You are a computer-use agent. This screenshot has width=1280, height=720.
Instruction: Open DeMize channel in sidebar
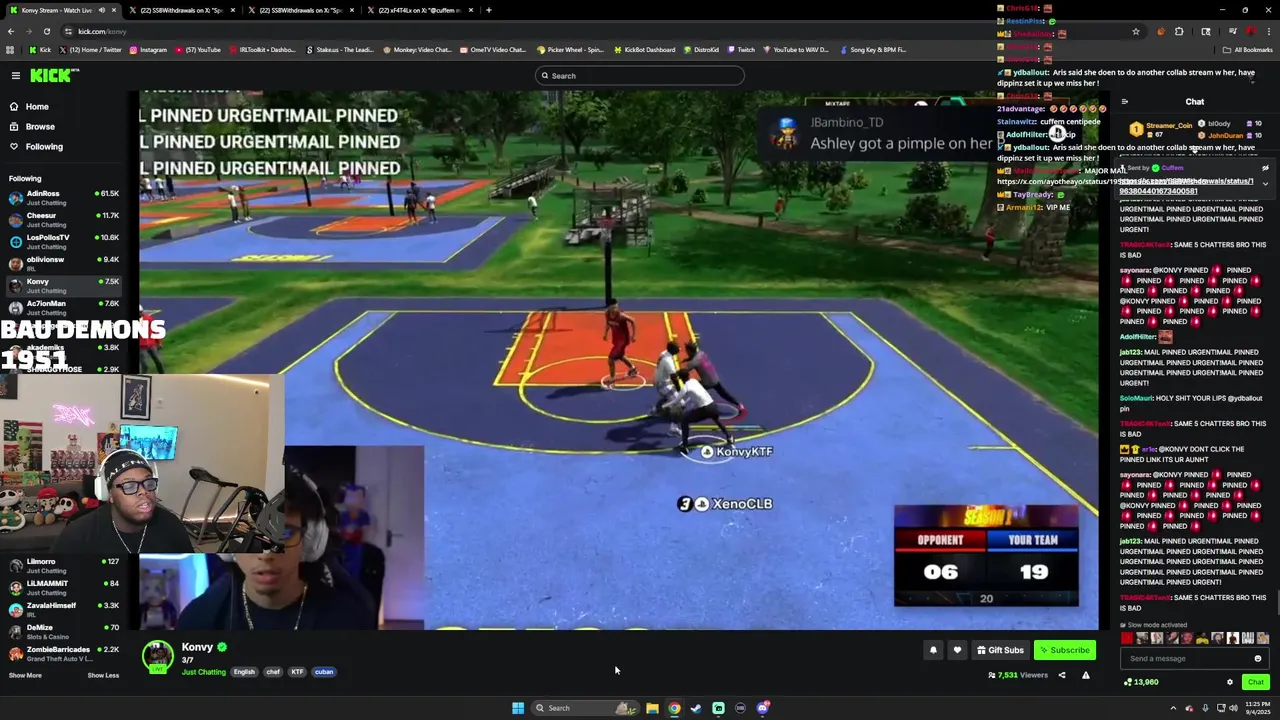65,631
